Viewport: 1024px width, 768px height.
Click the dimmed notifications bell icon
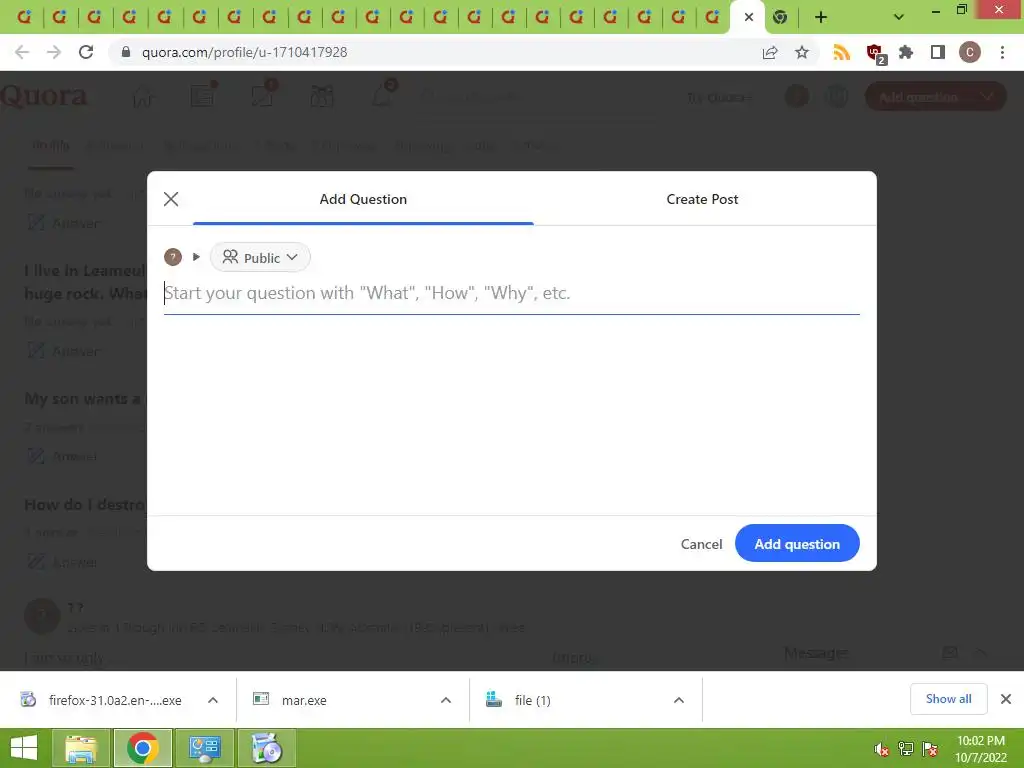[x=383, y=95]
